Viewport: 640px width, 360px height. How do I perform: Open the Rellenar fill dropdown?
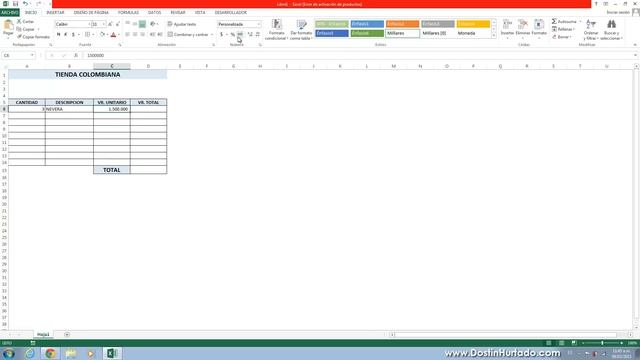563,29
